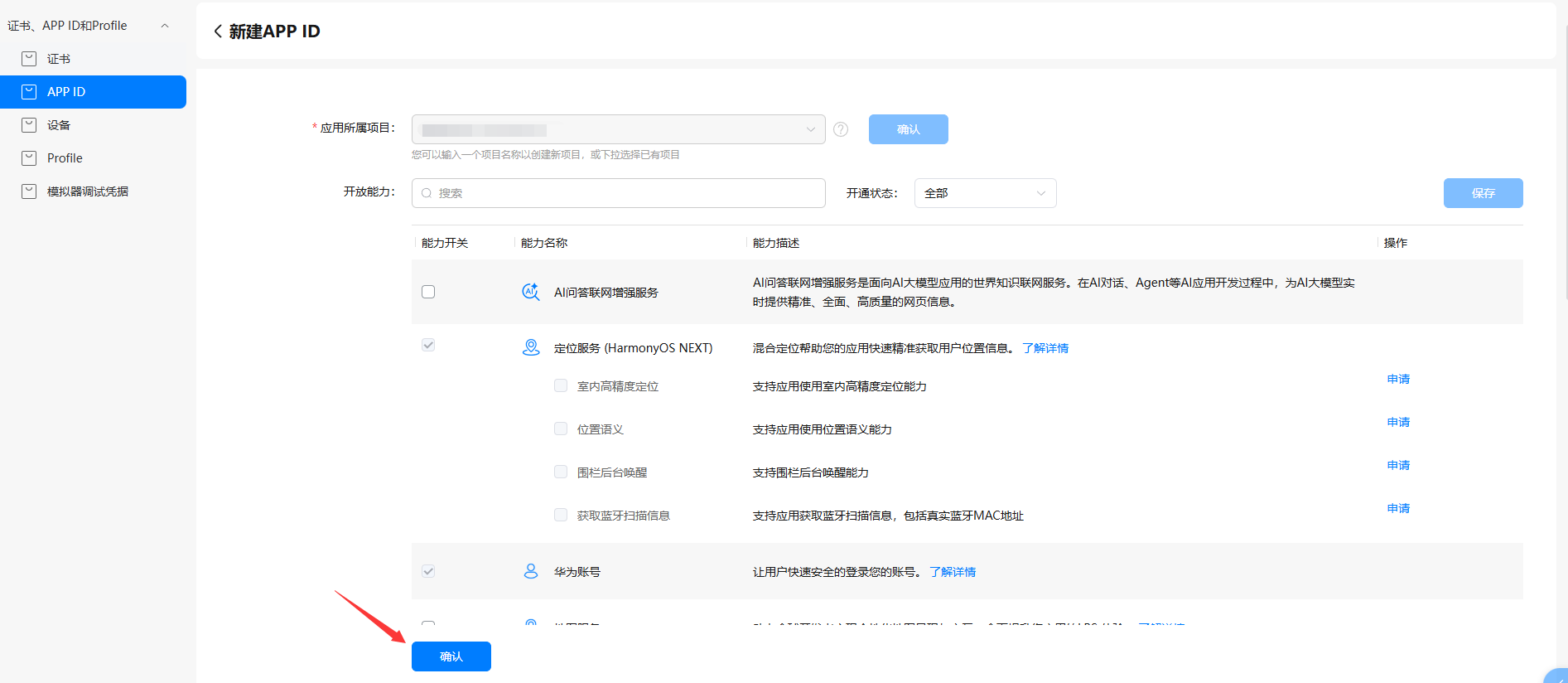Select APP ID in the sidebar
Image resolution: width=1568 pixels, height=683 pixels.
pos(93,92)
